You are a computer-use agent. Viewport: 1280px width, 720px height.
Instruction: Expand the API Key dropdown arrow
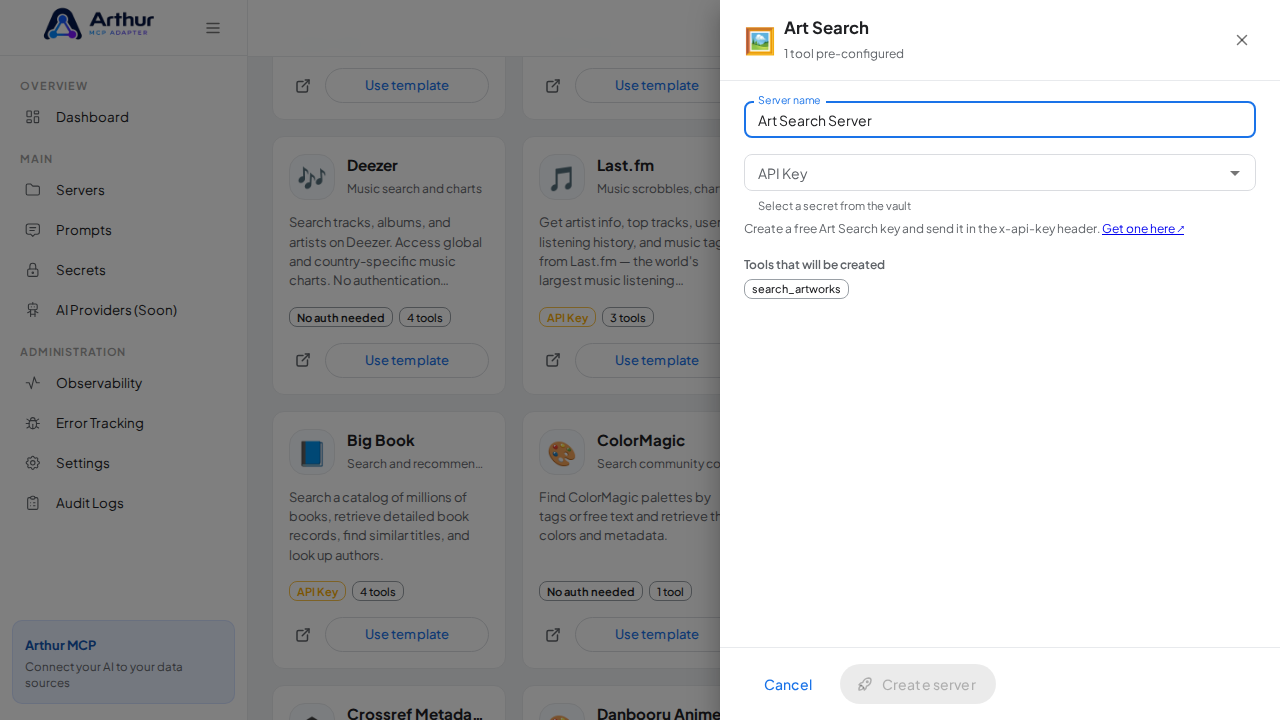coord(1235,173)
